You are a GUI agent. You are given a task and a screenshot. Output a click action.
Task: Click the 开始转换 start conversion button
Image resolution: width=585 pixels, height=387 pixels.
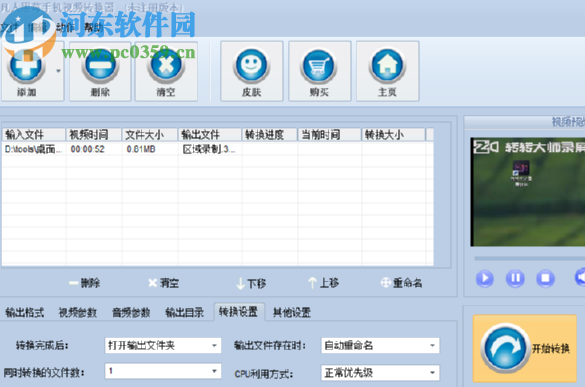point(525,349)
